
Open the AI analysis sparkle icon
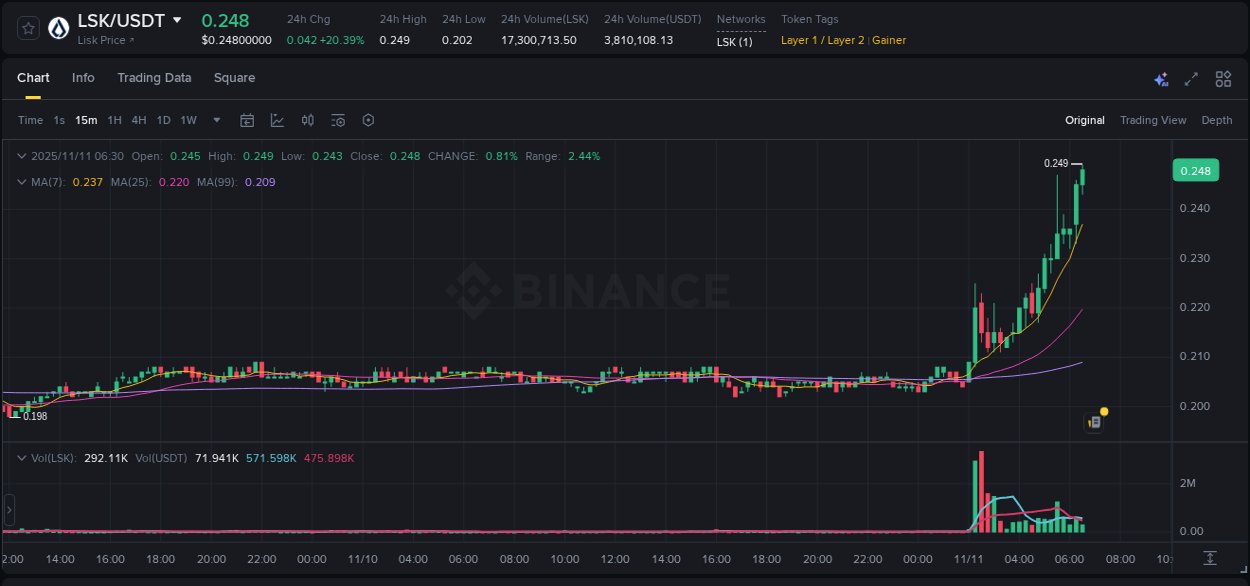click(x=1160, y=78)
